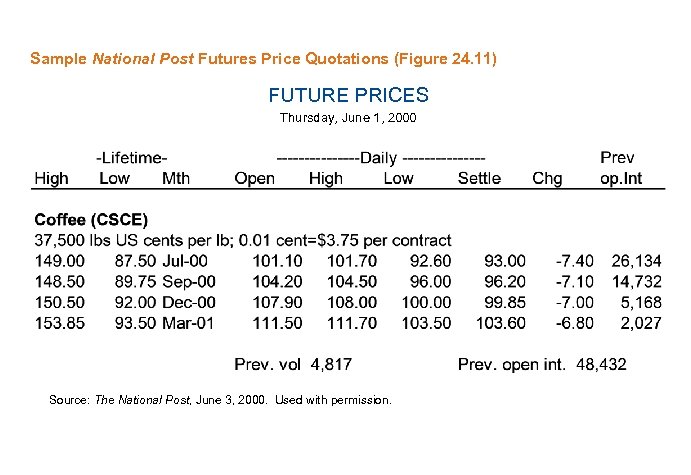The height and width of the screenshot is (475, 691).
Task: Select the Coffee (CSCE) commodity heading
Action: click(x=91, y=219)
